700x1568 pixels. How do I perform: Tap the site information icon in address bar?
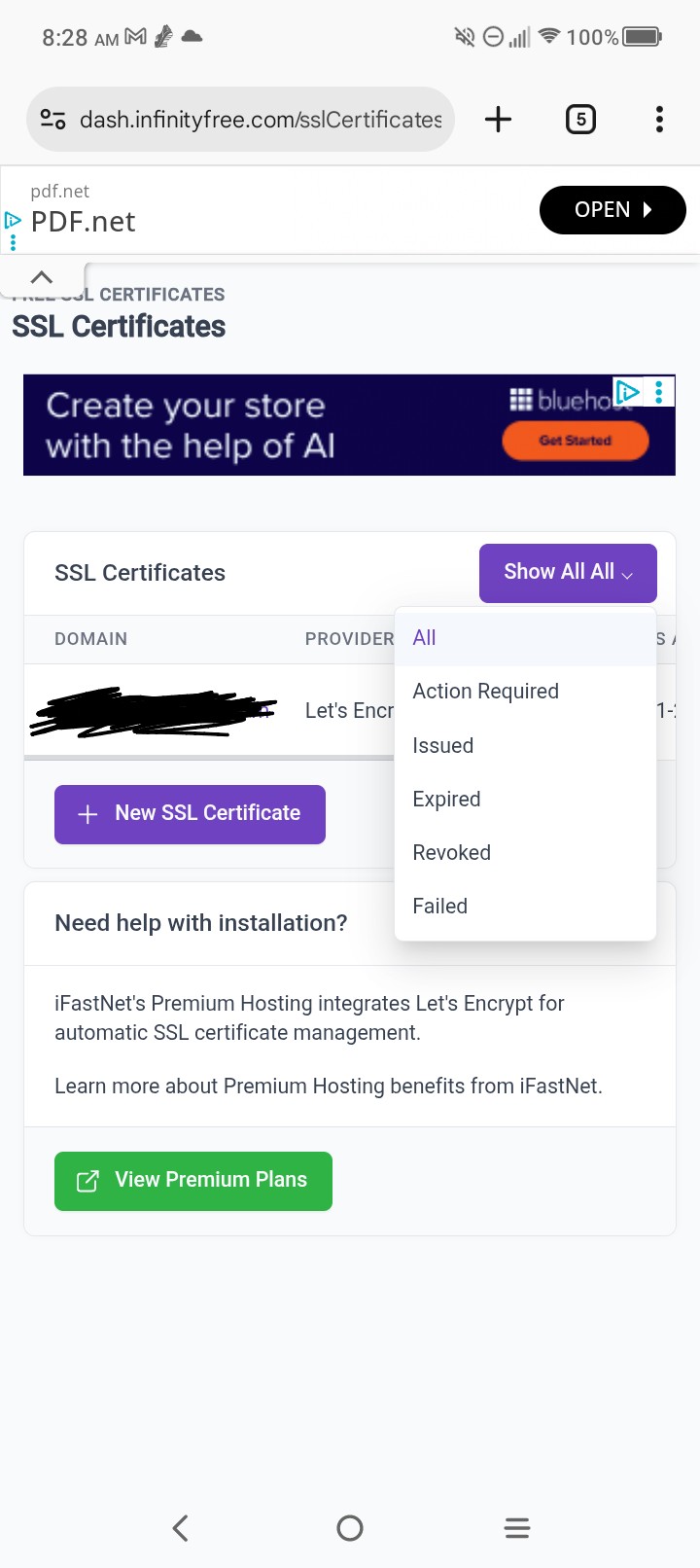click(53, 120)
